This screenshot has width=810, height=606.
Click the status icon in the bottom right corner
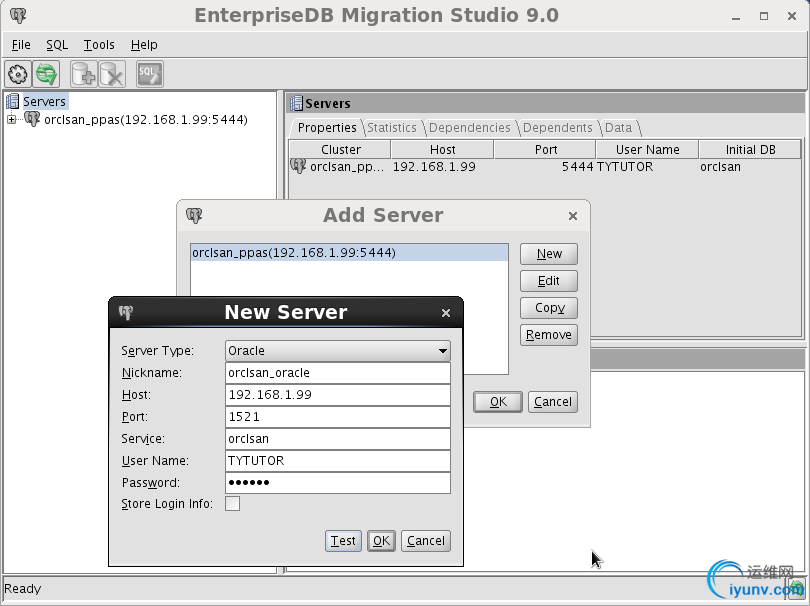(796, 588)
